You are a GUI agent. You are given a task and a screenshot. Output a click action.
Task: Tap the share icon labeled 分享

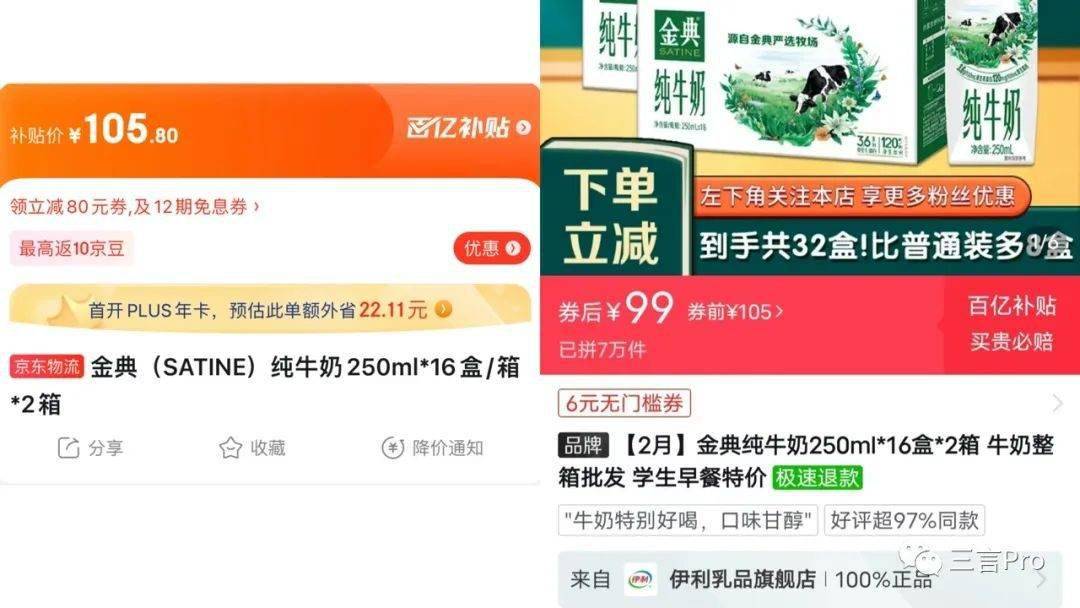(x=68, y=448)
